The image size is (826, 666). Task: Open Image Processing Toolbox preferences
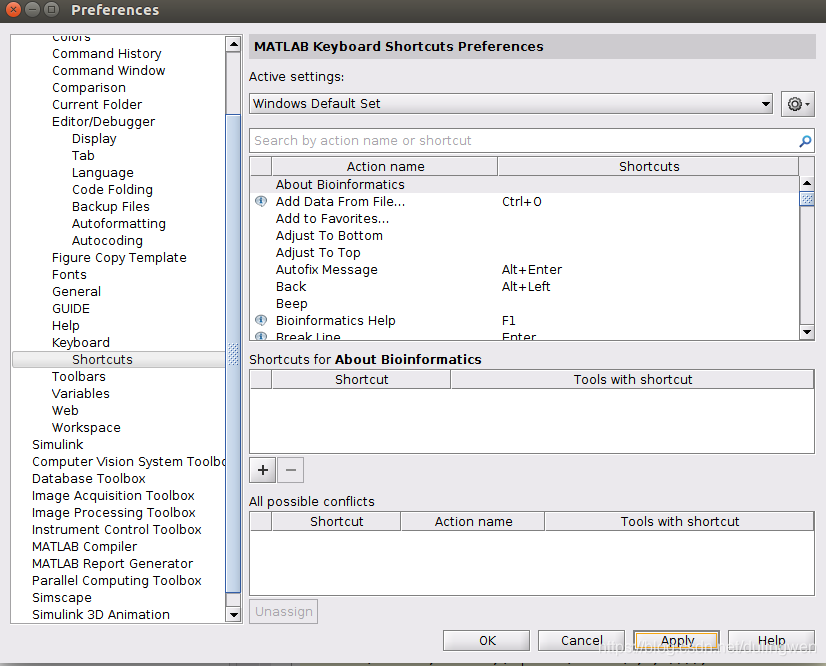click(x=113, y=513)
